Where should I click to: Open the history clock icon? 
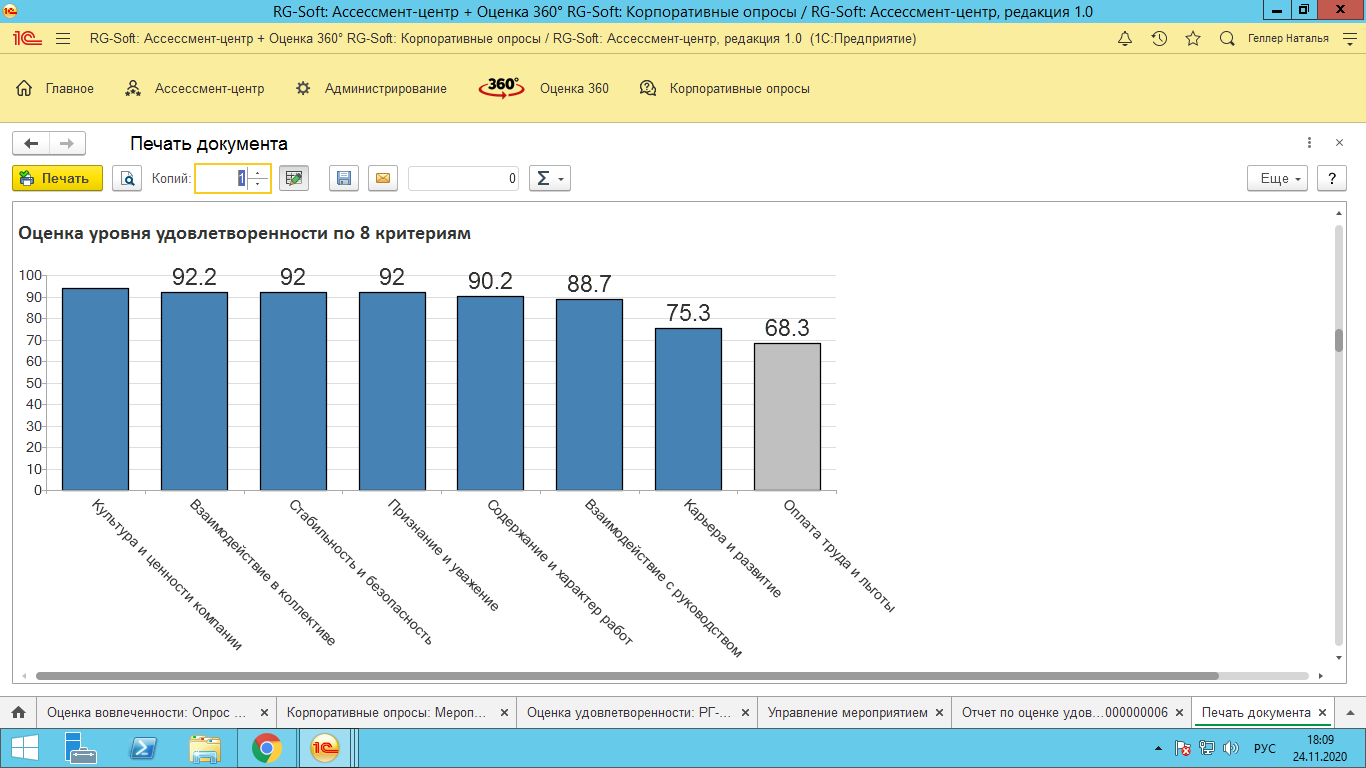[1159, 39]
